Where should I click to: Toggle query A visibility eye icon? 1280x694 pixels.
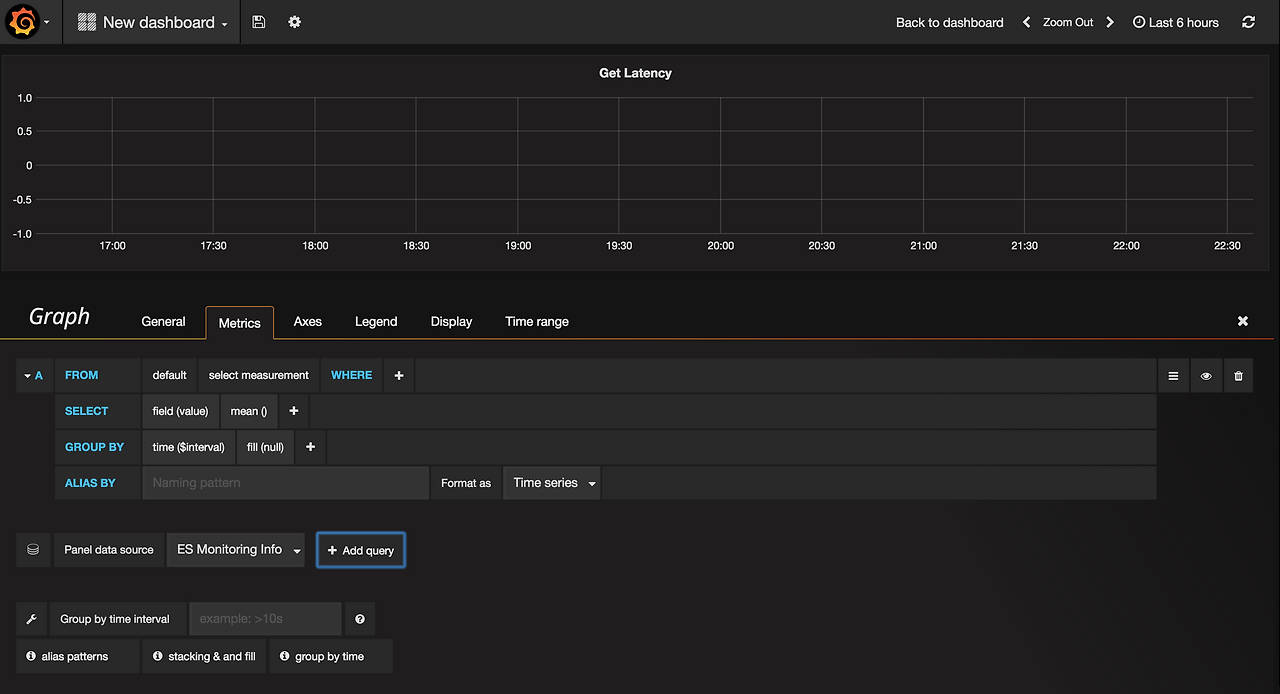tap(1206, 376)
